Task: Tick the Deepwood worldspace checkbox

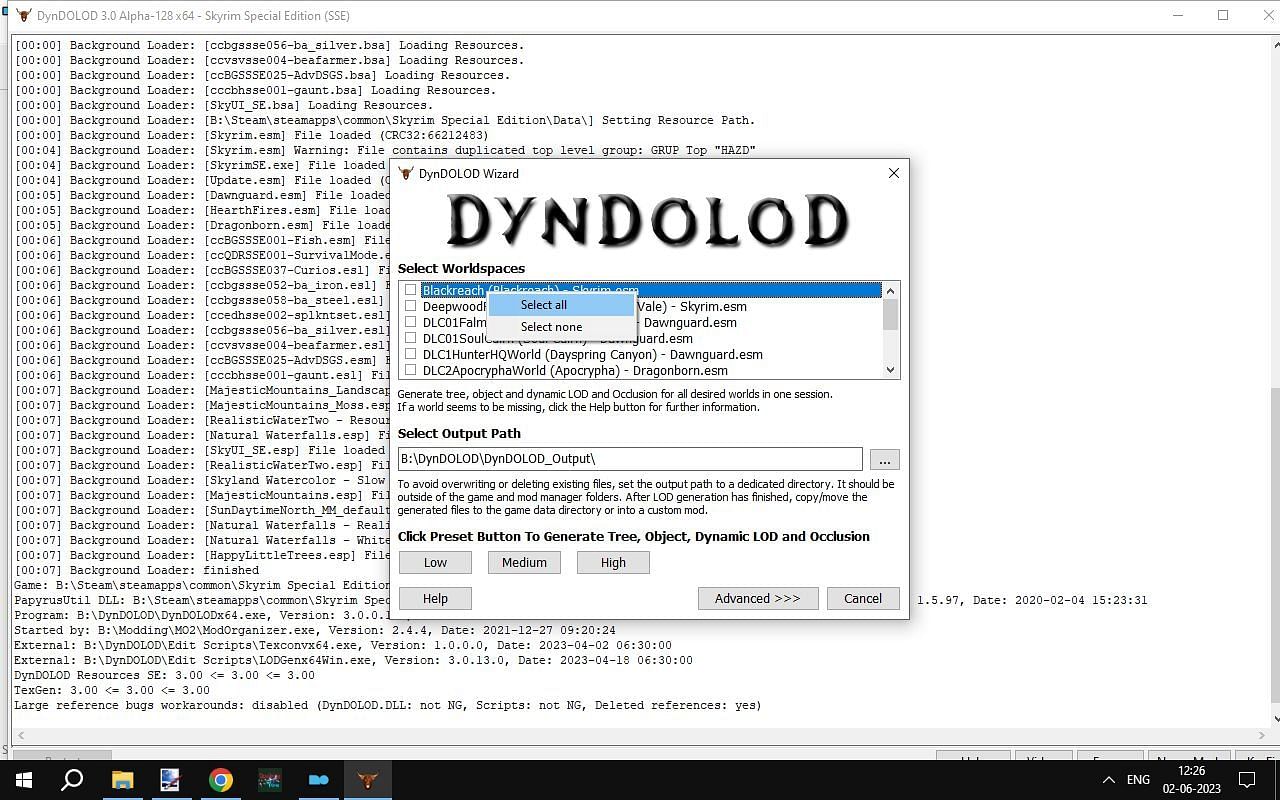Action: (x=410, y=306)
